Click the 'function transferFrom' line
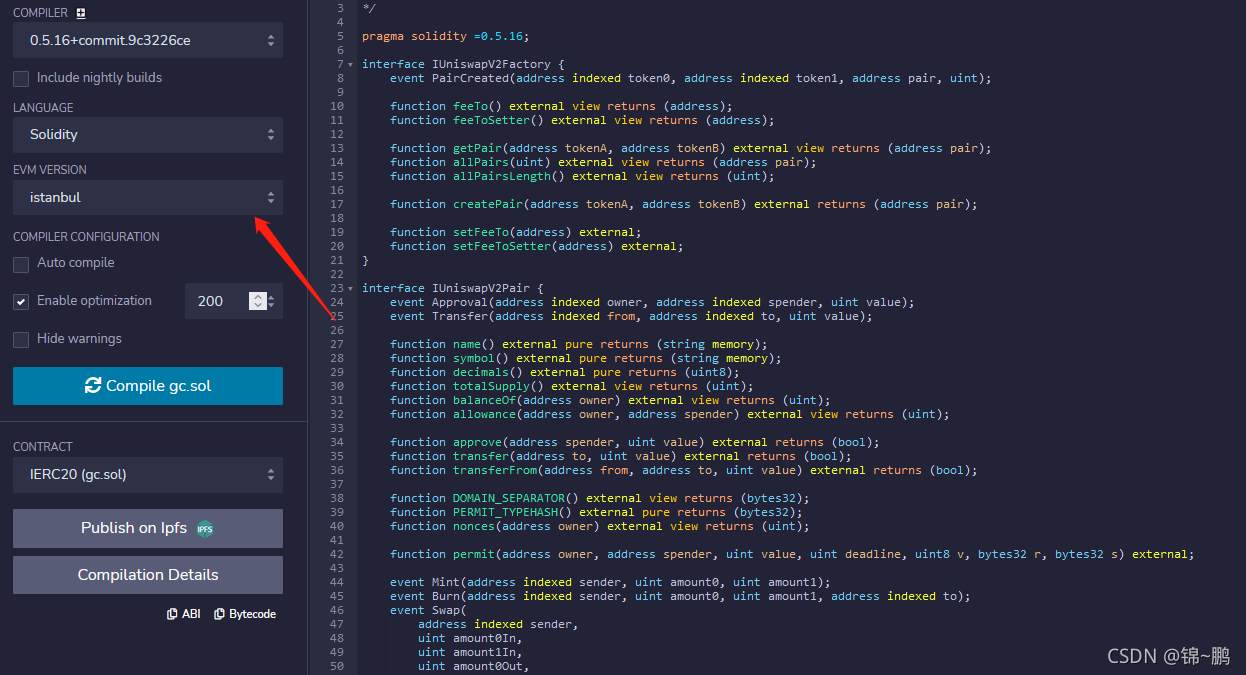 (683, 470)
